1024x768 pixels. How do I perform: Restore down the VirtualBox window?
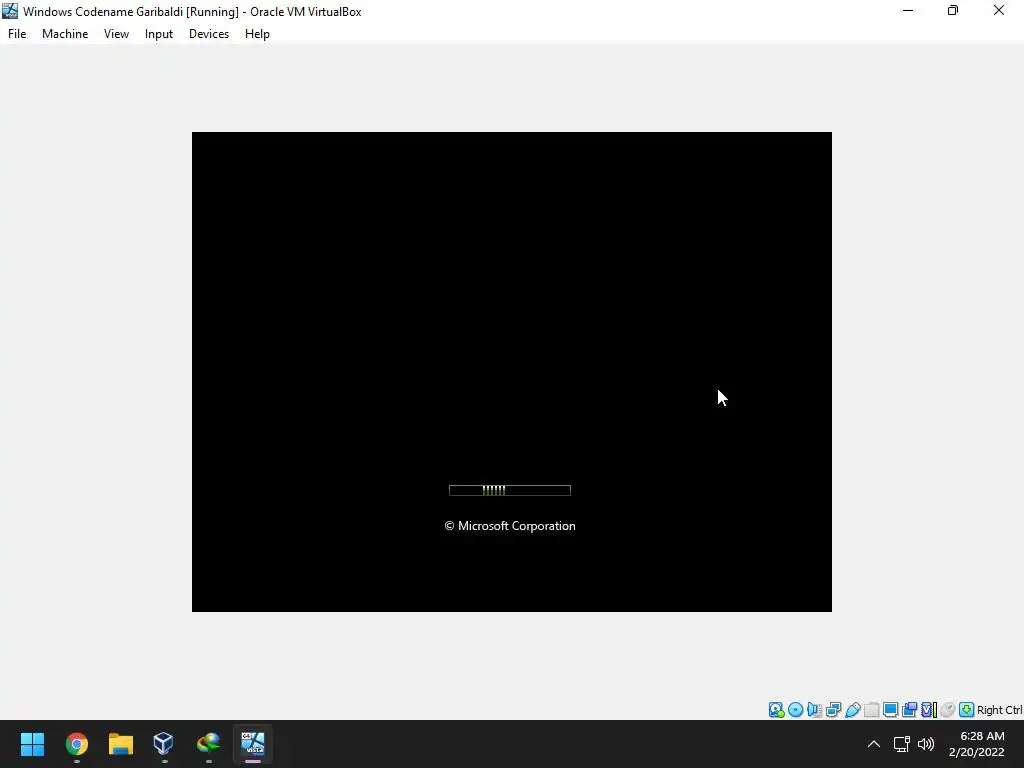(x=953, y=10)
